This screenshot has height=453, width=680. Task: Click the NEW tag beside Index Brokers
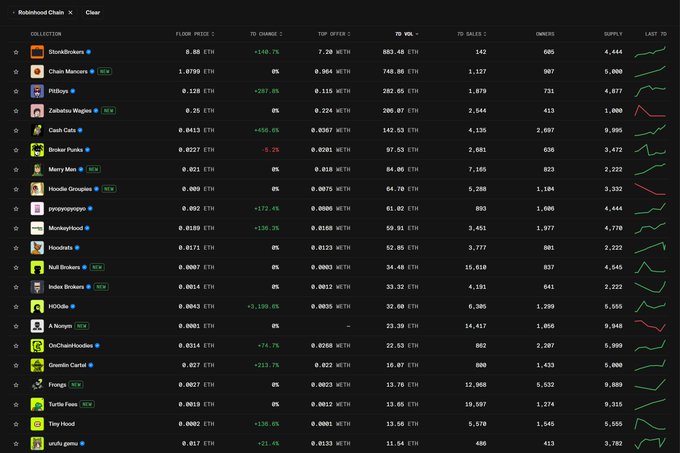click(101, 287)
